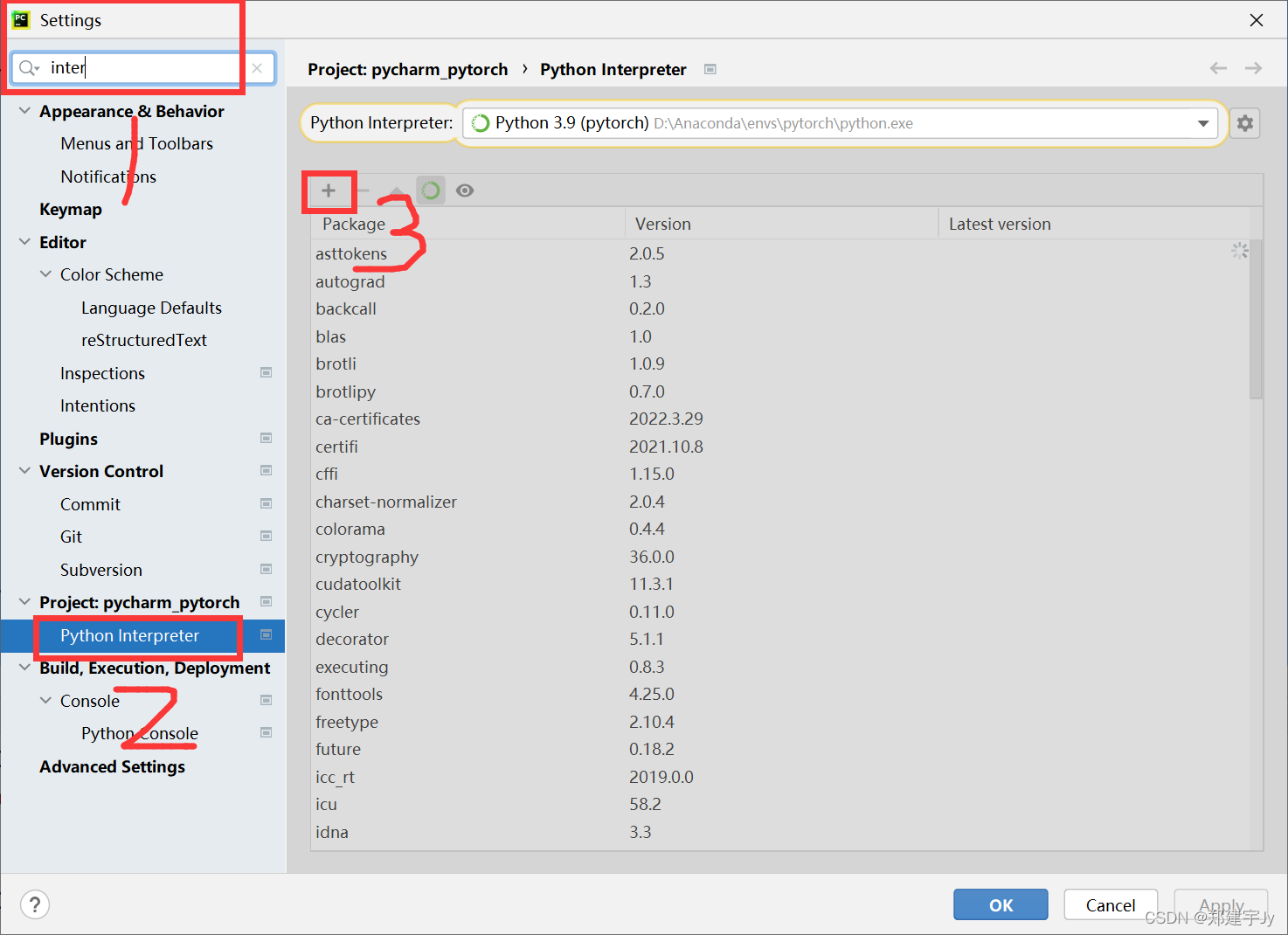The width and height of the screenshot is (1288, 935).
Task: Click the uninstall package minus icon
Action: [x=364, y=190]
